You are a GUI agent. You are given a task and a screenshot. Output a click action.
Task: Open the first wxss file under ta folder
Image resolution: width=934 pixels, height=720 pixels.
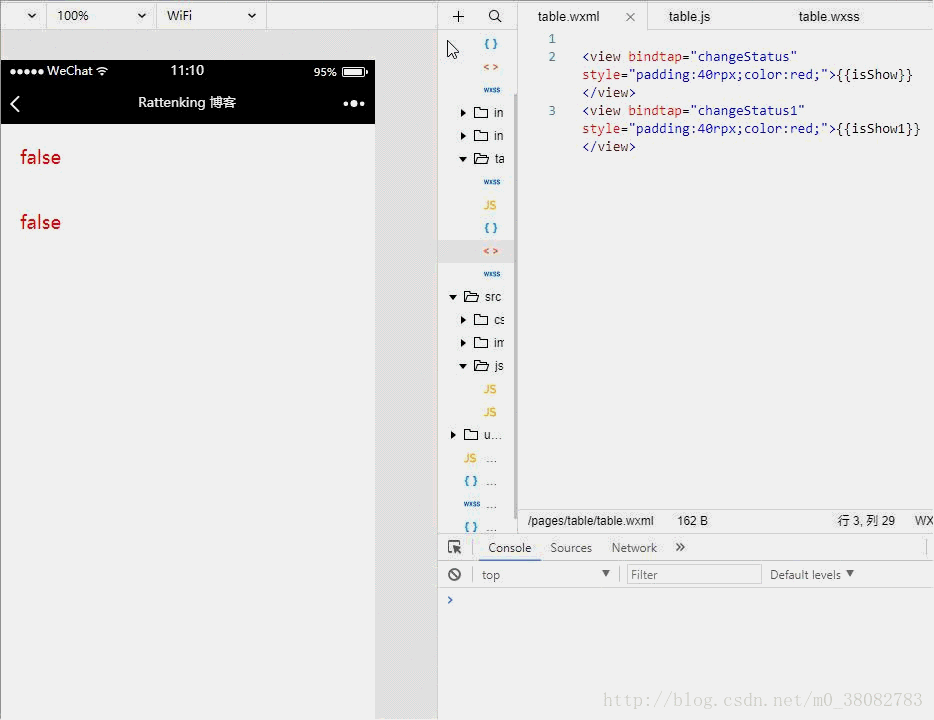(x=491, y=182)
